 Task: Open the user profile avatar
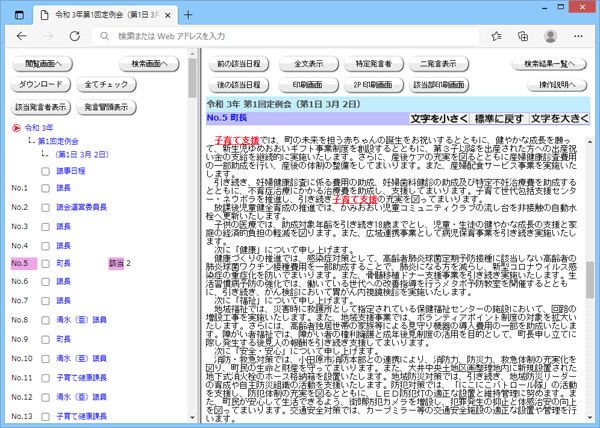[550, 36]
